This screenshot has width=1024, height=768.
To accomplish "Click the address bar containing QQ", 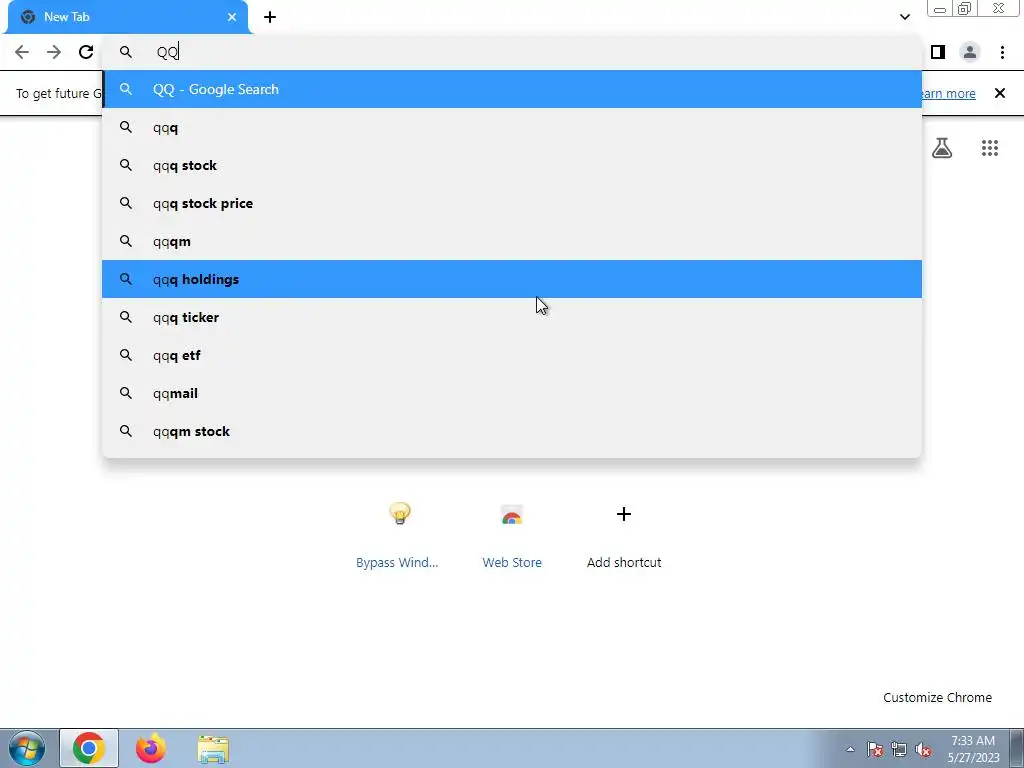I will coord(511,52).
